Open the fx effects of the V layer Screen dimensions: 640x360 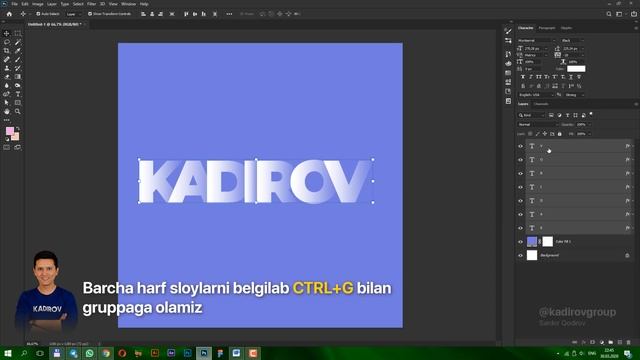coord(627,146)
